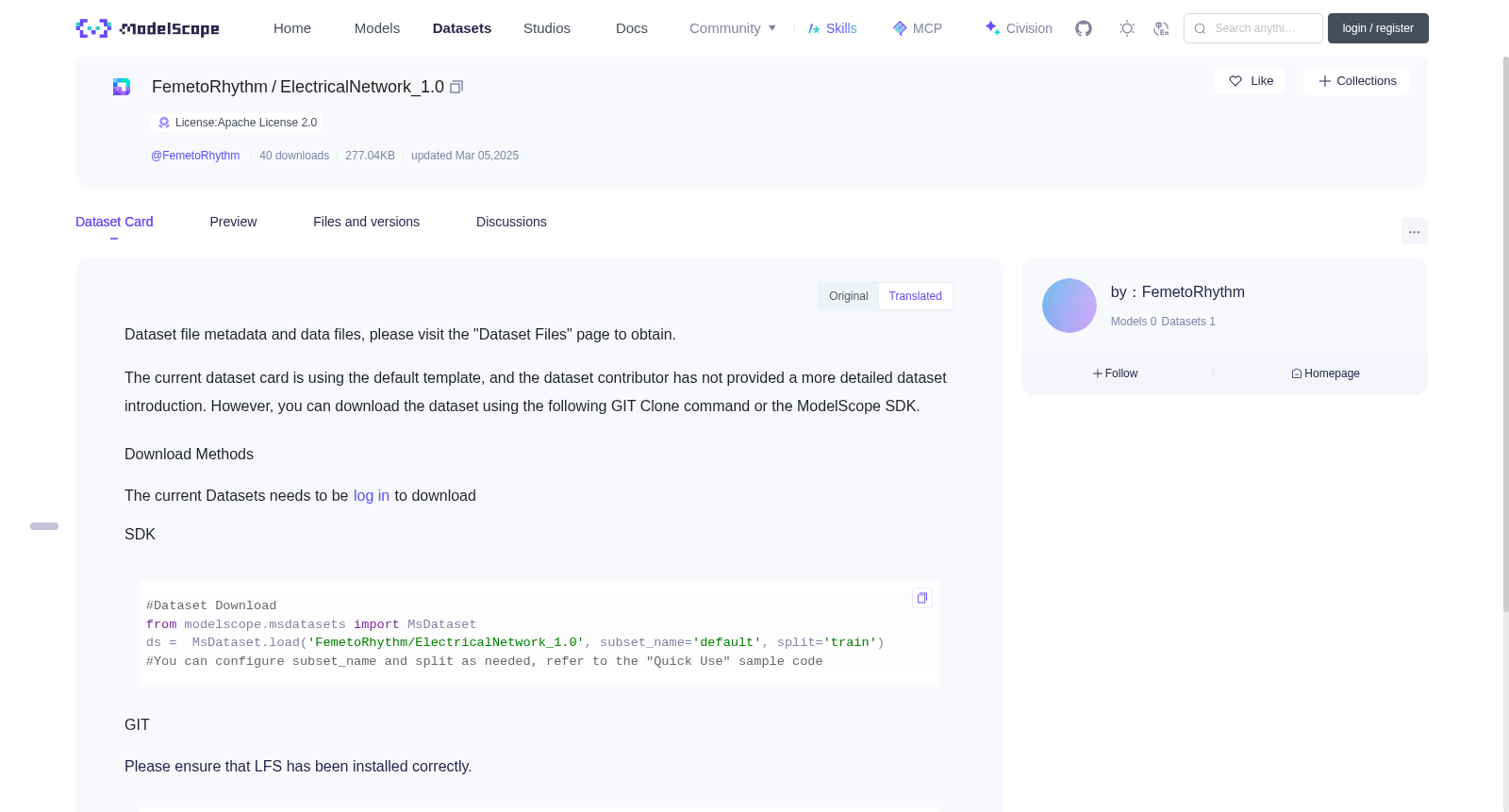This screenshot has width=1509, height=812.
Task: Click '277.04KB' size text
Action: coord(370,156)
